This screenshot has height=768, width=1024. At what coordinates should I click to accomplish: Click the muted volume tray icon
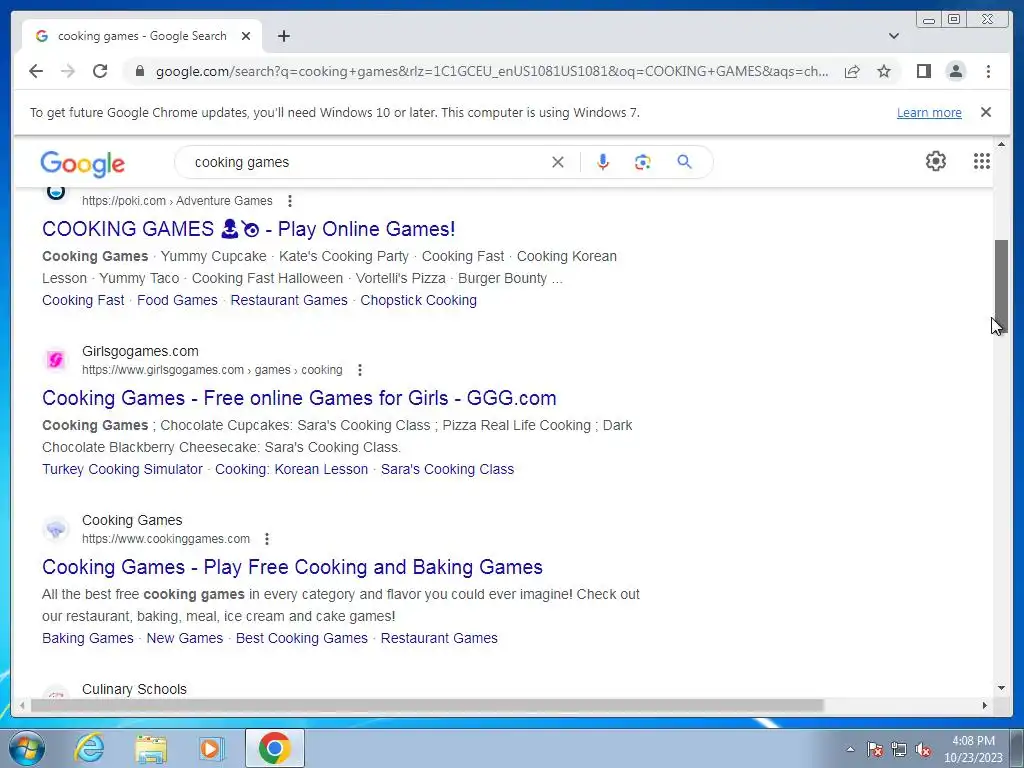(x=923, y=749)
